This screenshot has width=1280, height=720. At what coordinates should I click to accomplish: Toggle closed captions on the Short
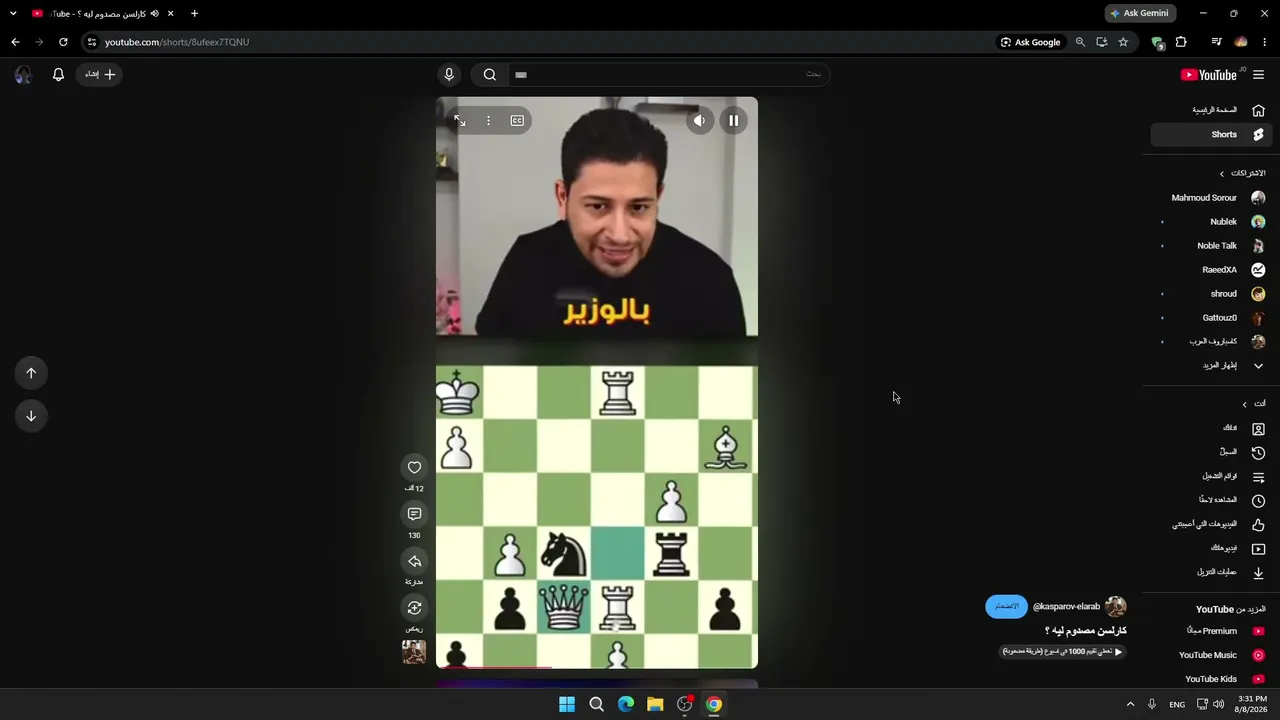click(517, 121)
